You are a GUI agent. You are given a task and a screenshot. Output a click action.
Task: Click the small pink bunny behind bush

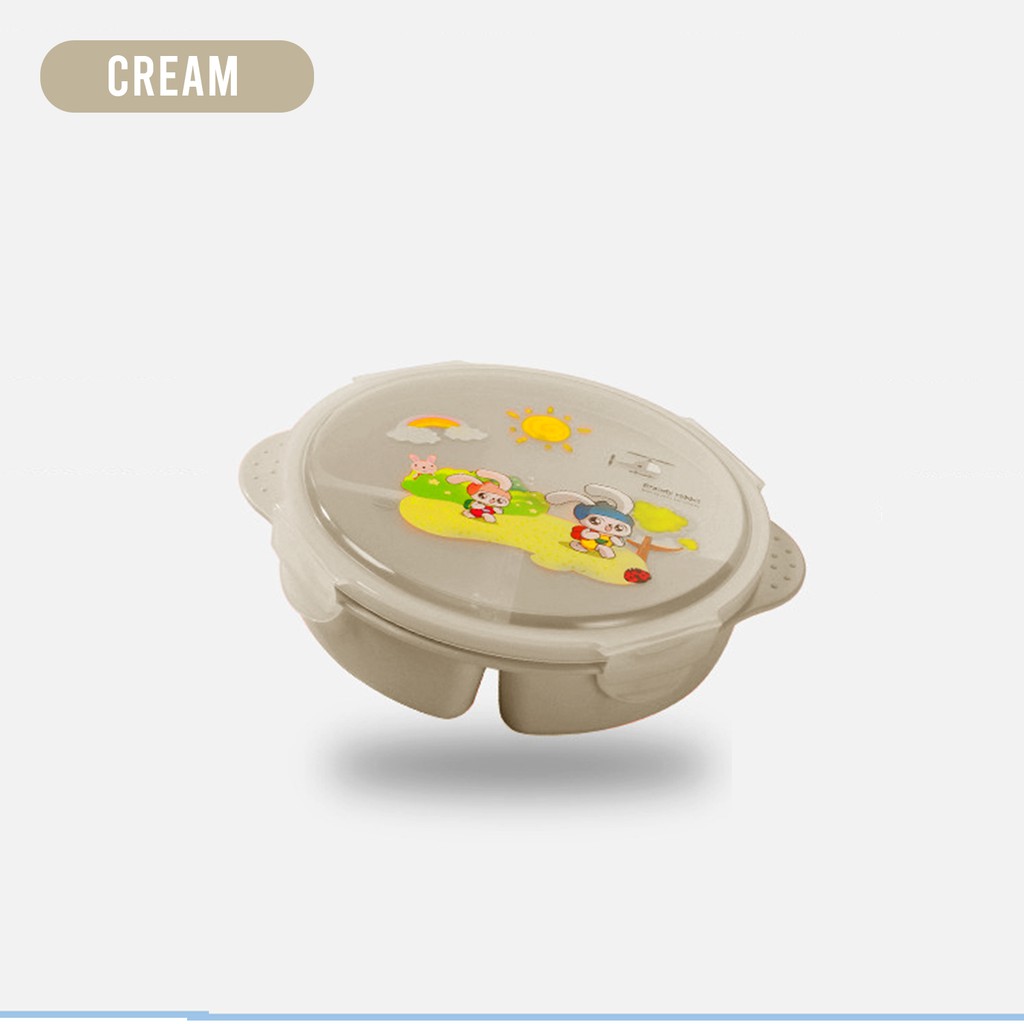pyautogui.click(x=423, y=465)
